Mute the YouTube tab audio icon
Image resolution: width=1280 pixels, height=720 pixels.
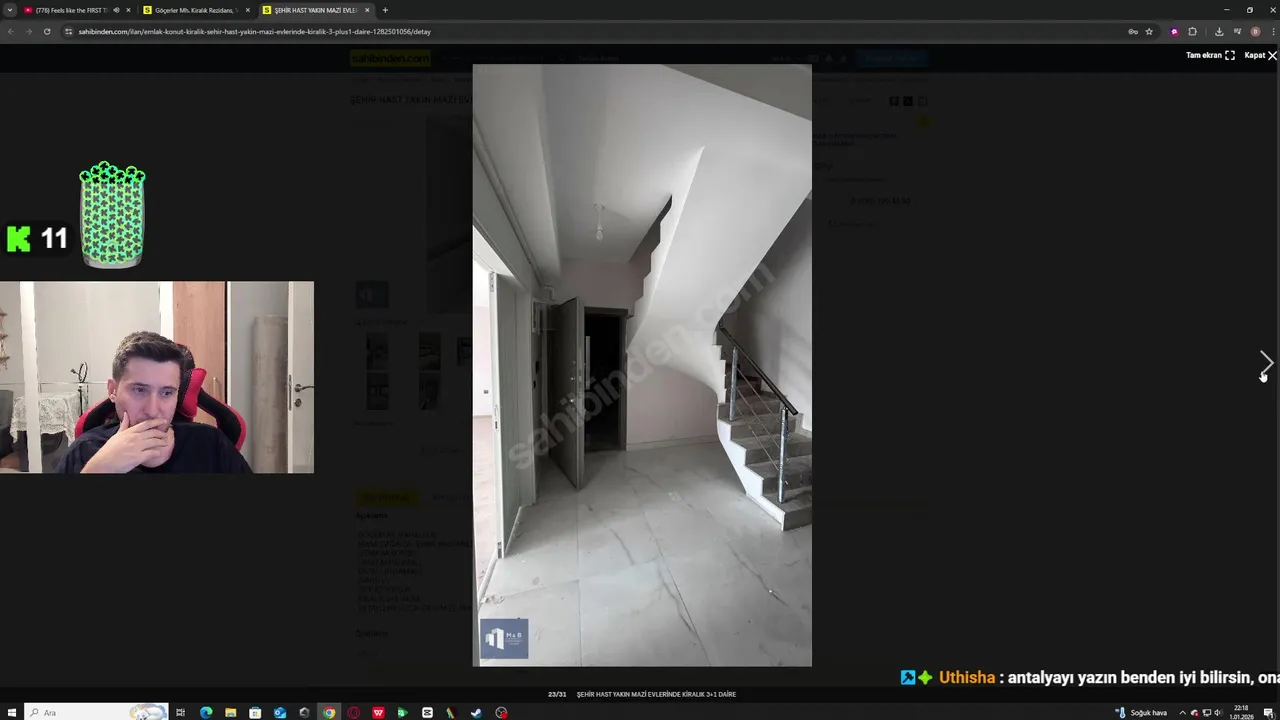(x=116, y=10)
